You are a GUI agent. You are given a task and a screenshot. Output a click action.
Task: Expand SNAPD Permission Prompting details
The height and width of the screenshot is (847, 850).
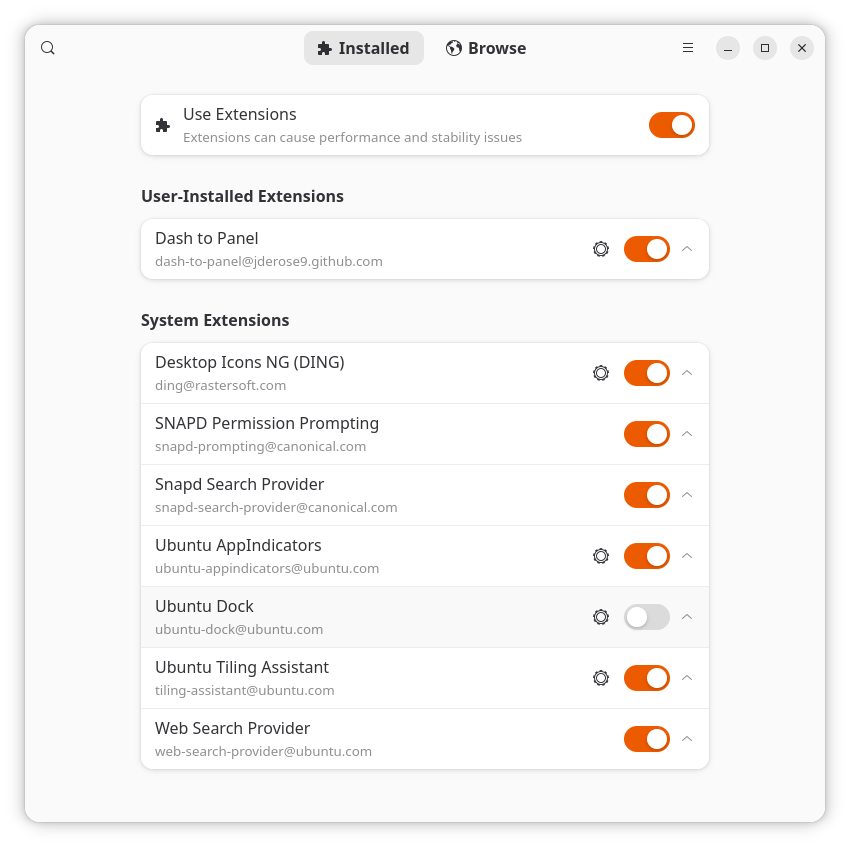[x=687, y=434]
